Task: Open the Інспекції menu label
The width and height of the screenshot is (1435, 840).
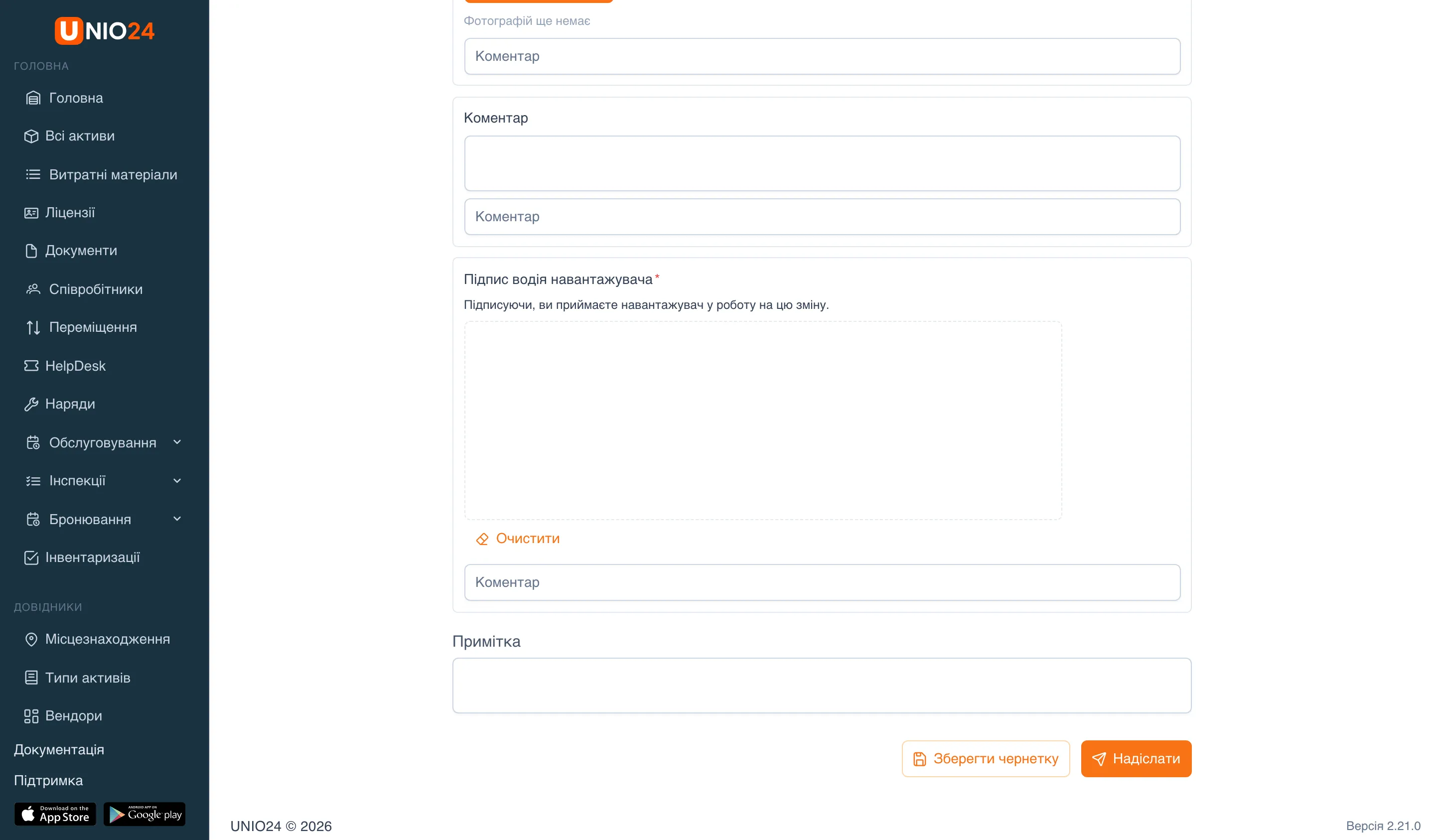Action: click(77, 481)
